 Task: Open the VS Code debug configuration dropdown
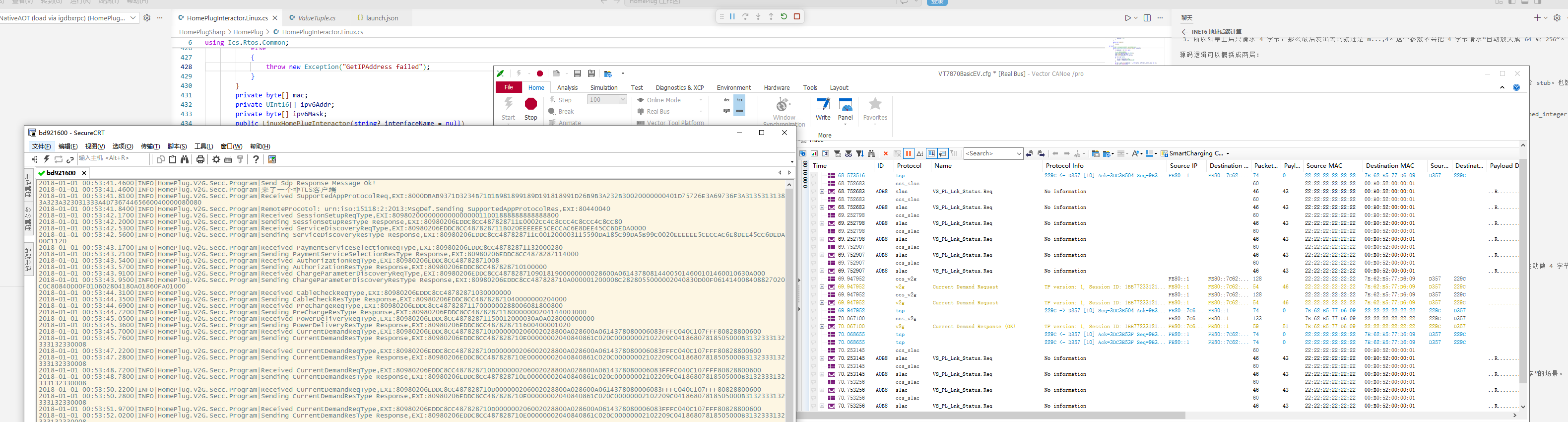[132, 18]
